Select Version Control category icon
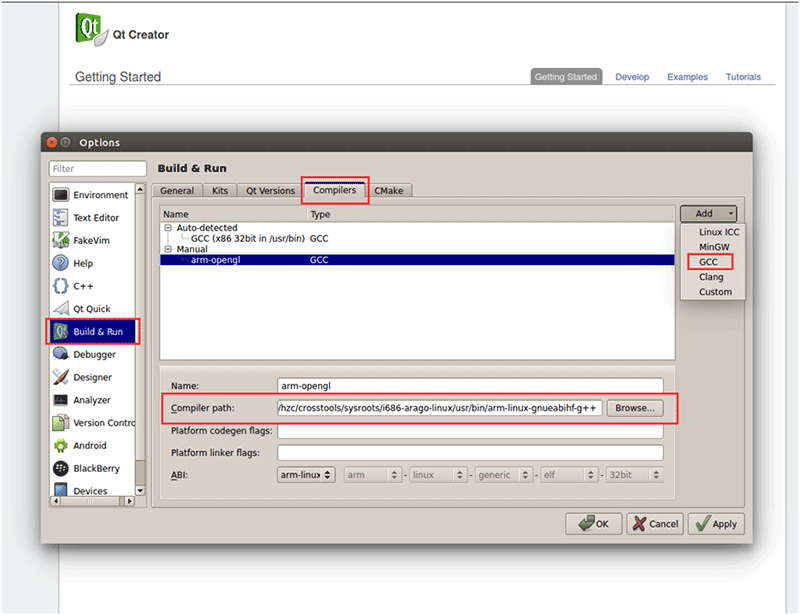This screenshot has width=800, height=615. coord(61,423)
